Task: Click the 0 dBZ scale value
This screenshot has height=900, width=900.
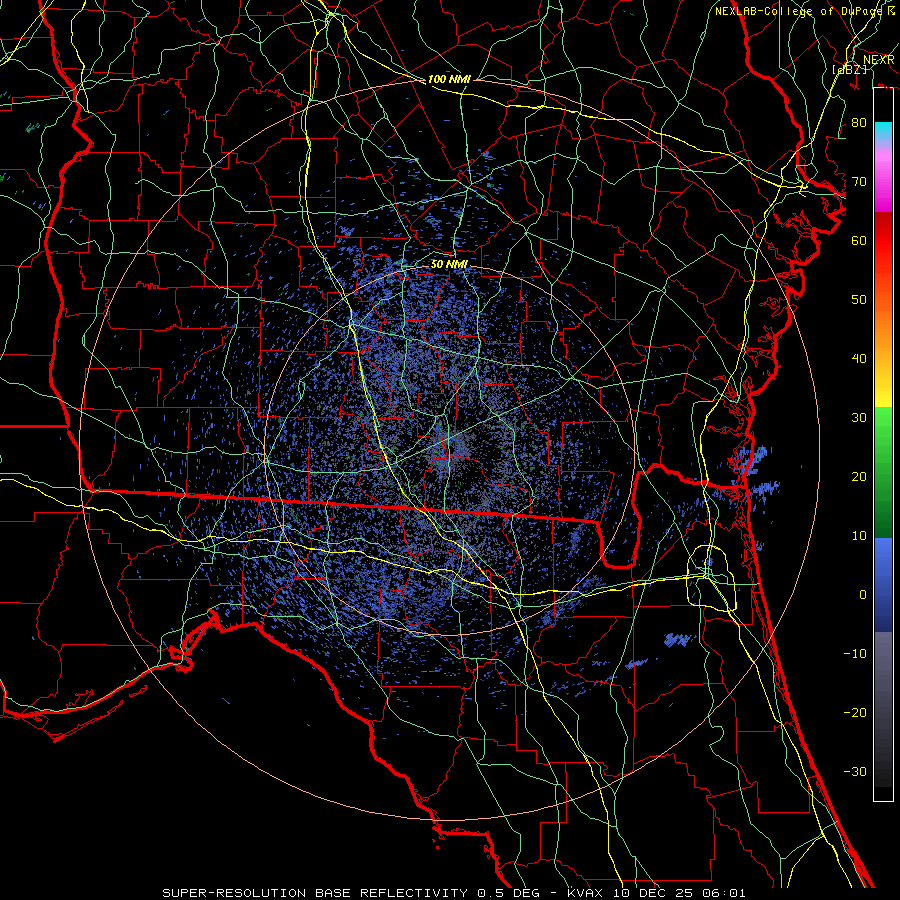Action: point(863,595)
